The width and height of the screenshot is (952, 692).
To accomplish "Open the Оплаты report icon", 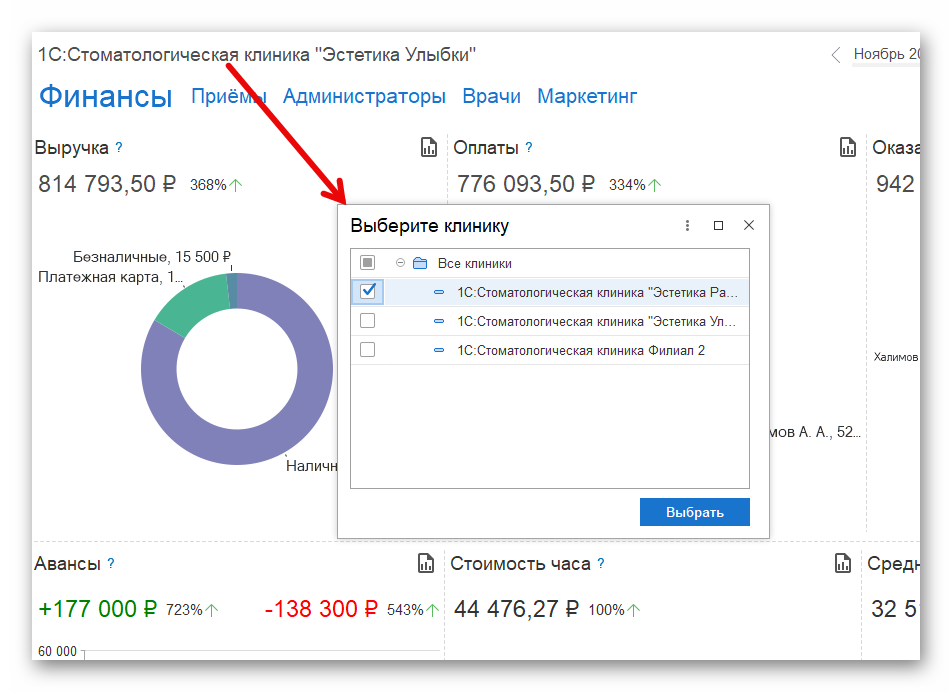I will [x=848, y=147].
